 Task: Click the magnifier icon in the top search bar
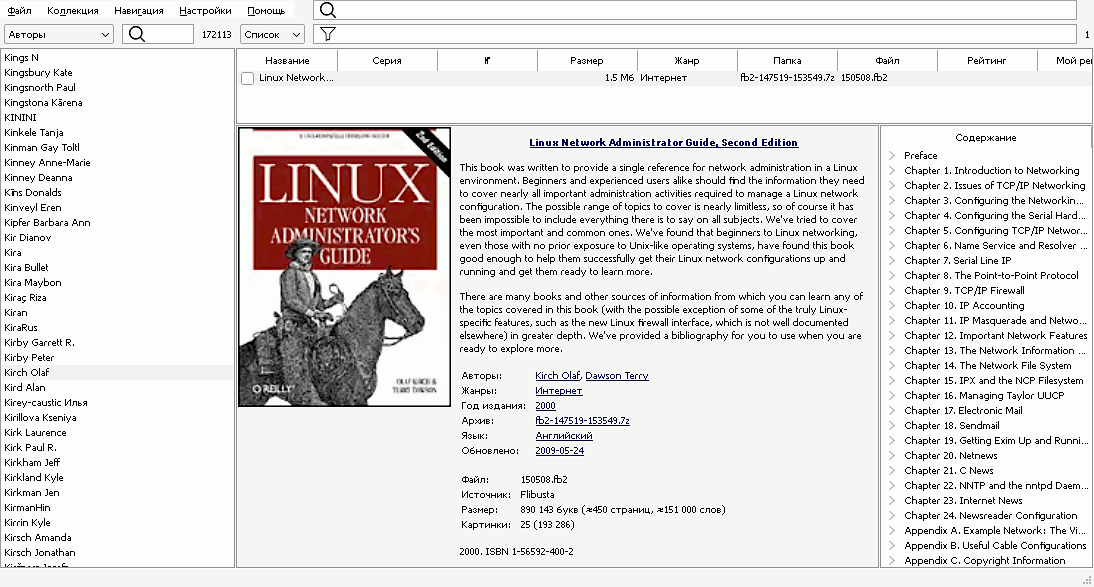click(328, 10)
